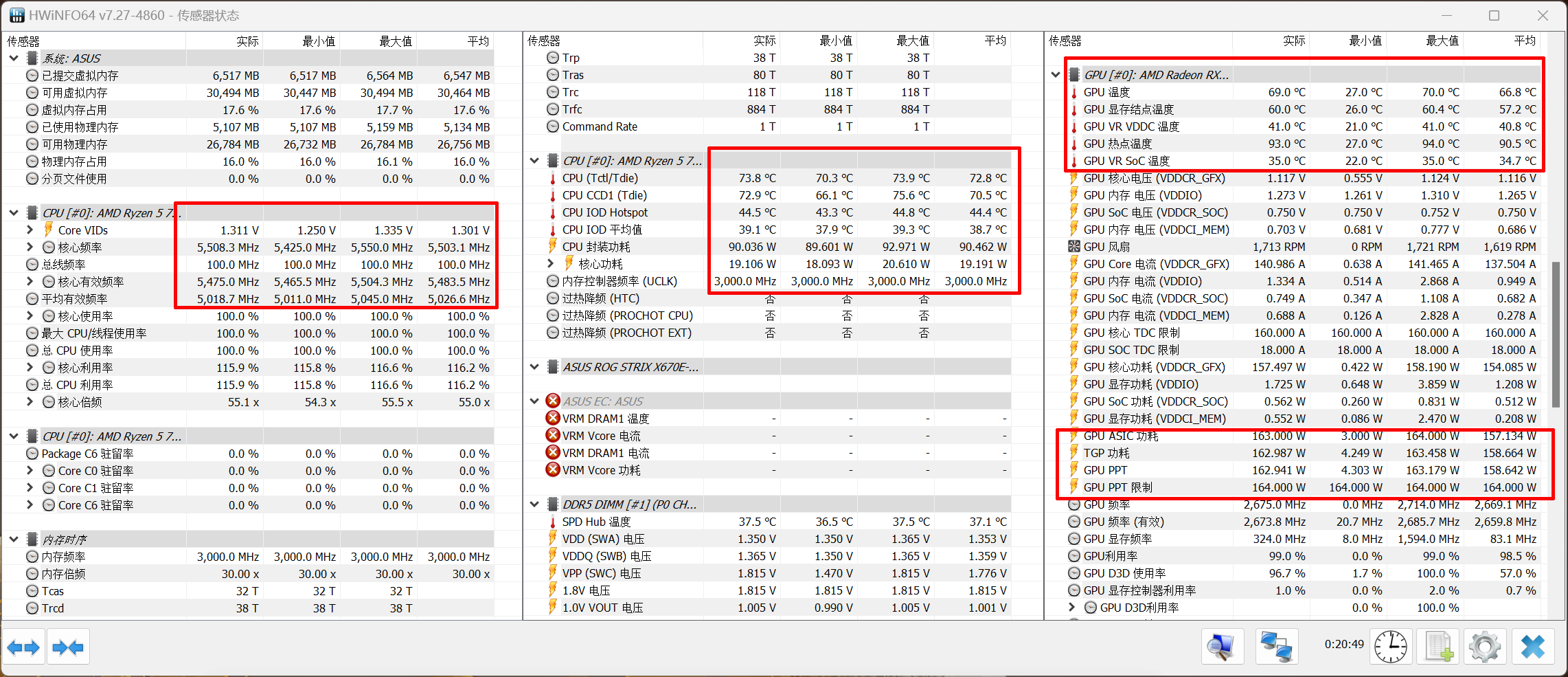Click the red X icon beside VRM DRAM1 温度
This screenshot has height=677, width=1568.
point(553,418)
